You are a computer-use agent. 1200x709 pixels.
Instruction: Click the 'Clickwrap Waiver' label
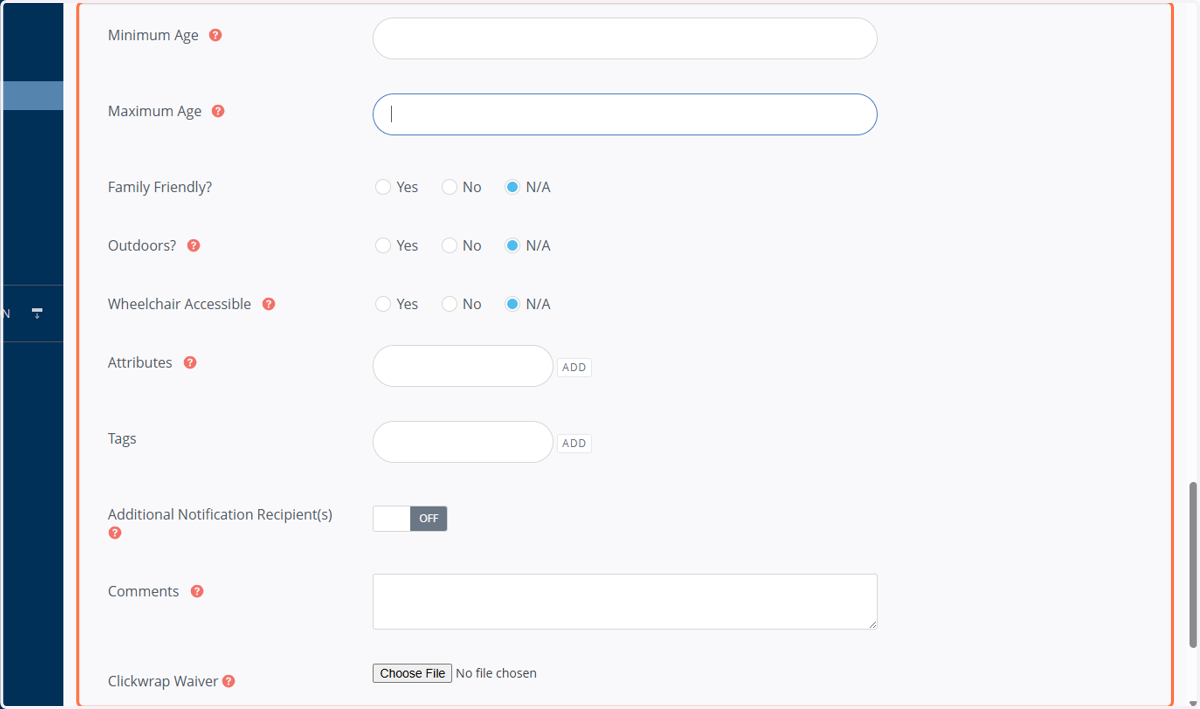pos(163,681)
